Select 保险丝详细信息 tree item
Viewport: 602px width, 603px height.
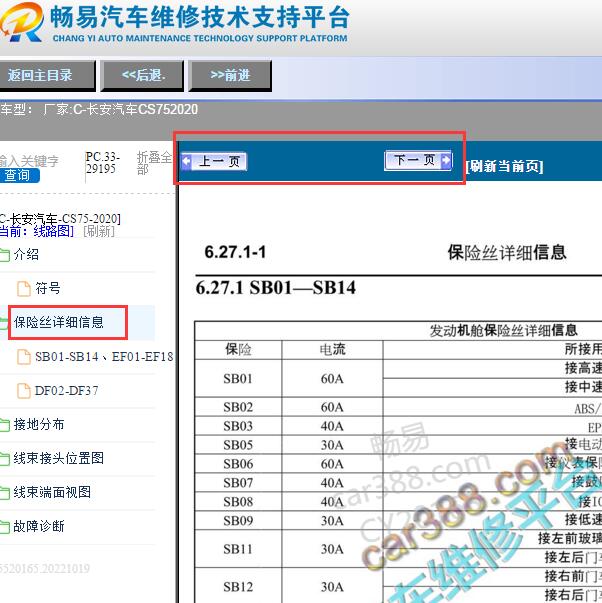point(58,322)
